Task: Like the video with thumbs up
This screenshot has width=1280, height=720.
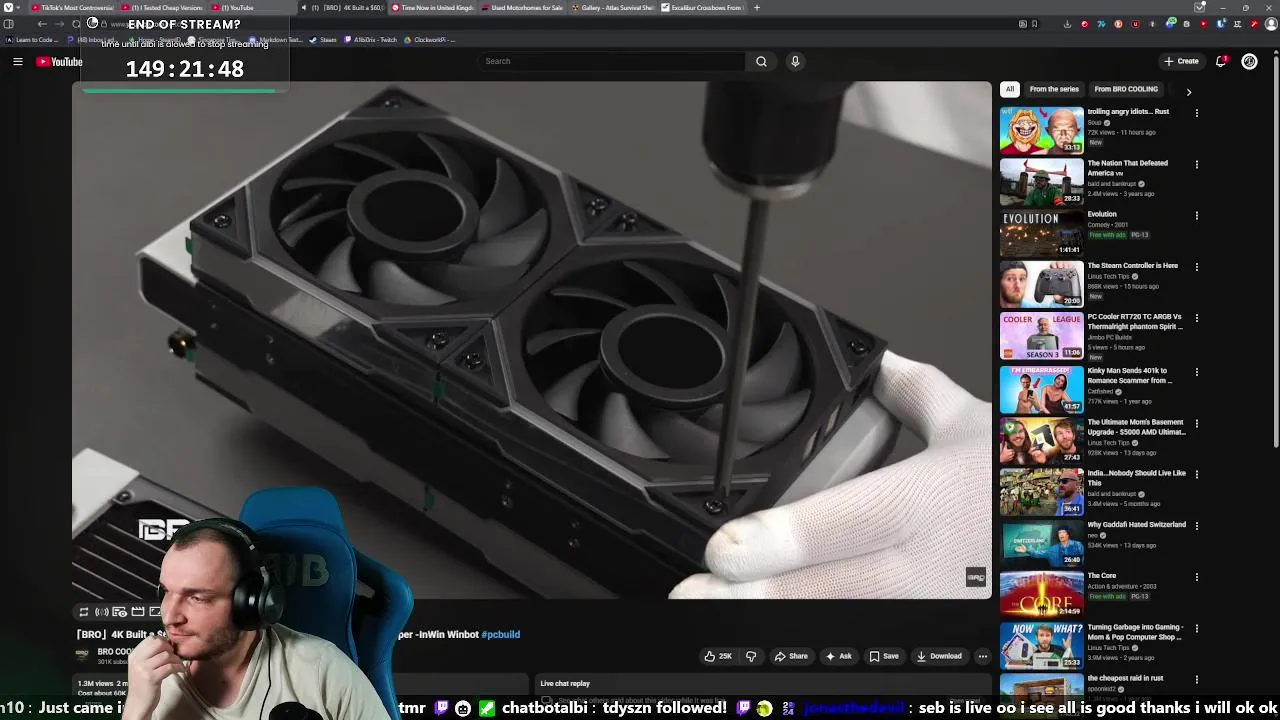Action: [x=710, y=656]
